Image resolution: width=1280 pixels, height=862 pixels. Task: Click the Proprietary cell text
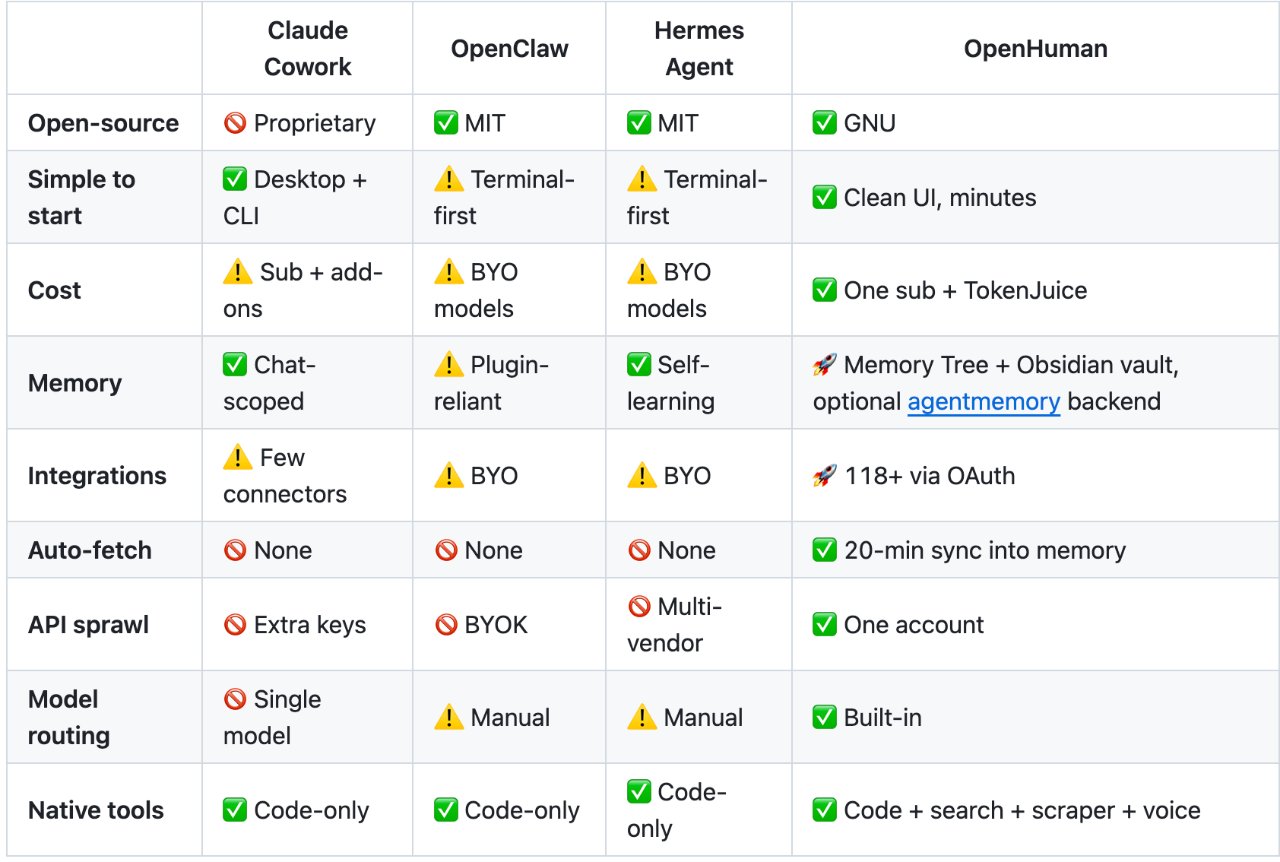pos(315,124)
